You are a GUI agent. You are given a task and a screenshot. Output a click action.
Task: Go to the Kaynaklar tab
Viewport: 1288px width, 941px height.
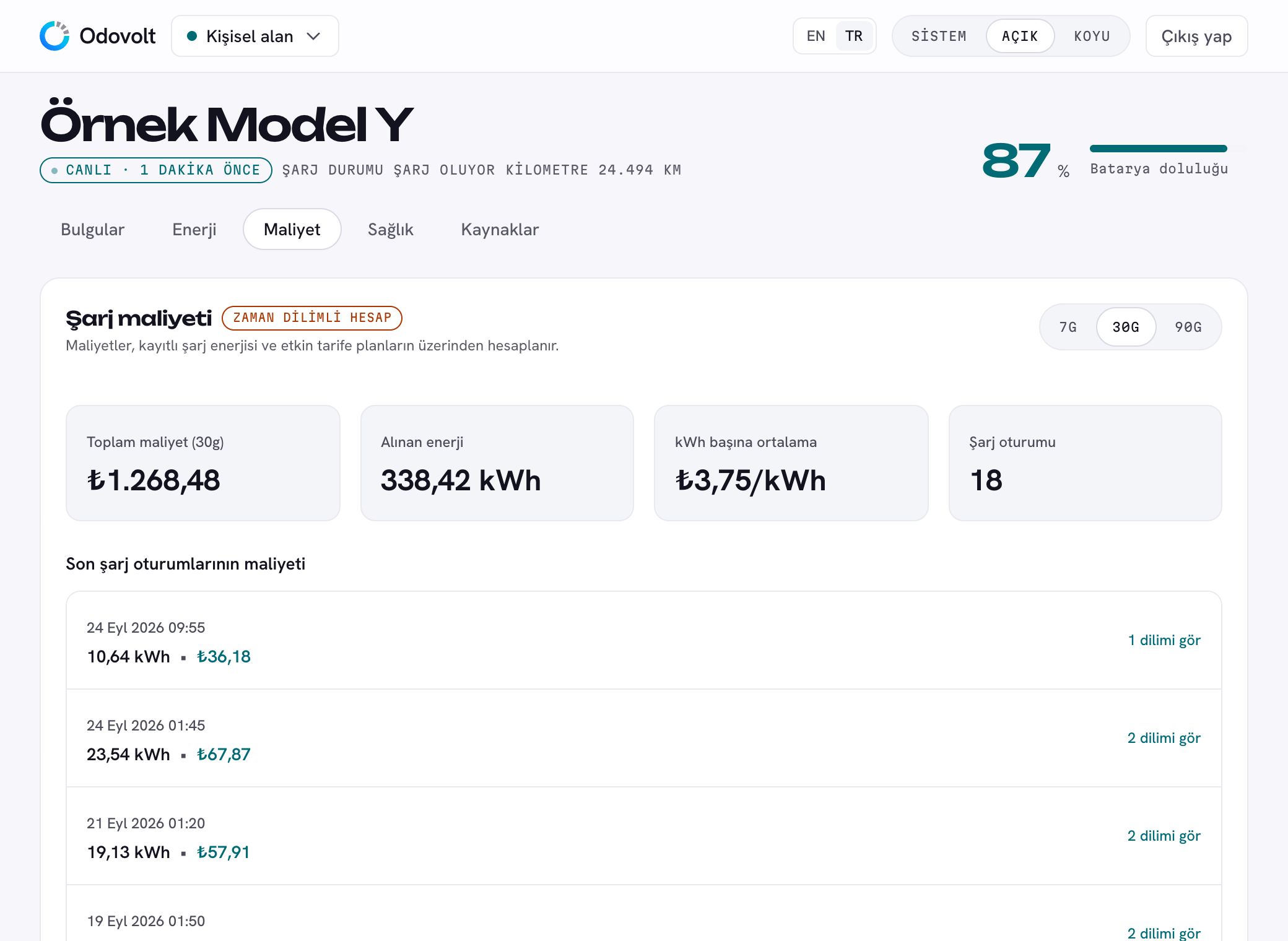pyautogui.click(x=500, y=229)
